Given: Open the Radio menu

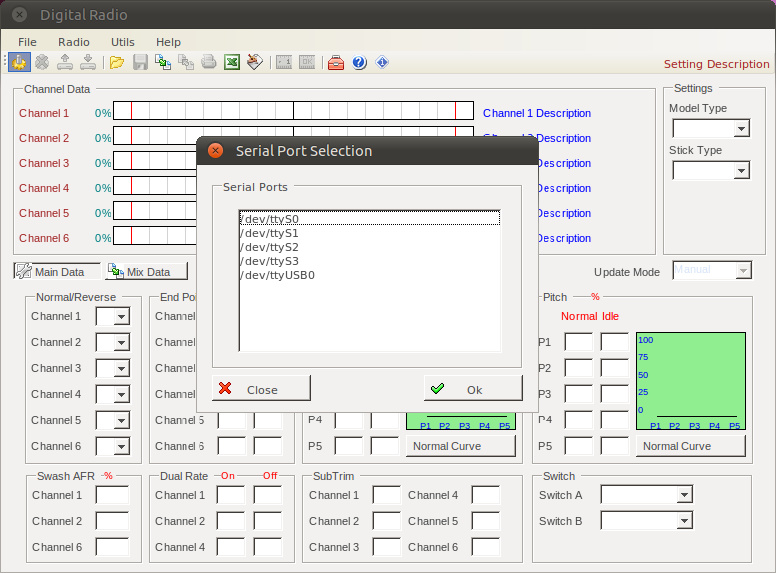Looking at the screenshot, I should pos(74,42).
